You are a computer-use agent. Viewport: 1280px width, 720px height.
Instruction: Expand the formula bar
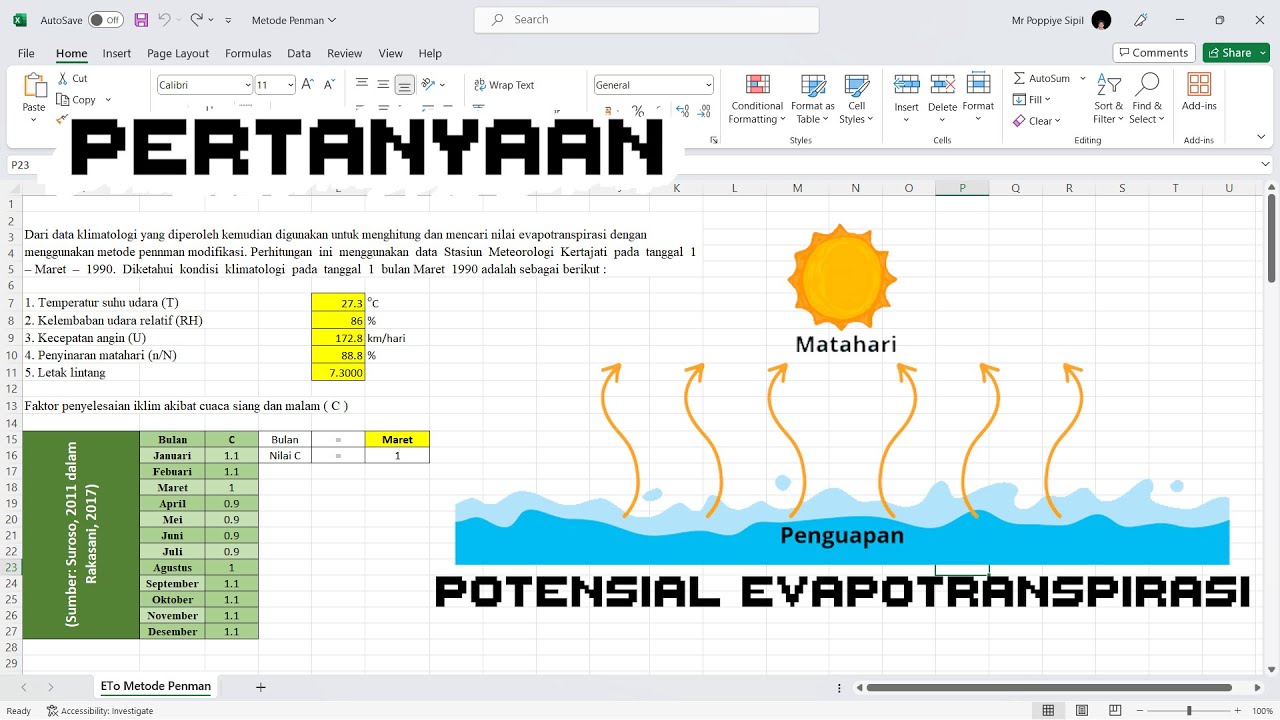pos(1266,164)
